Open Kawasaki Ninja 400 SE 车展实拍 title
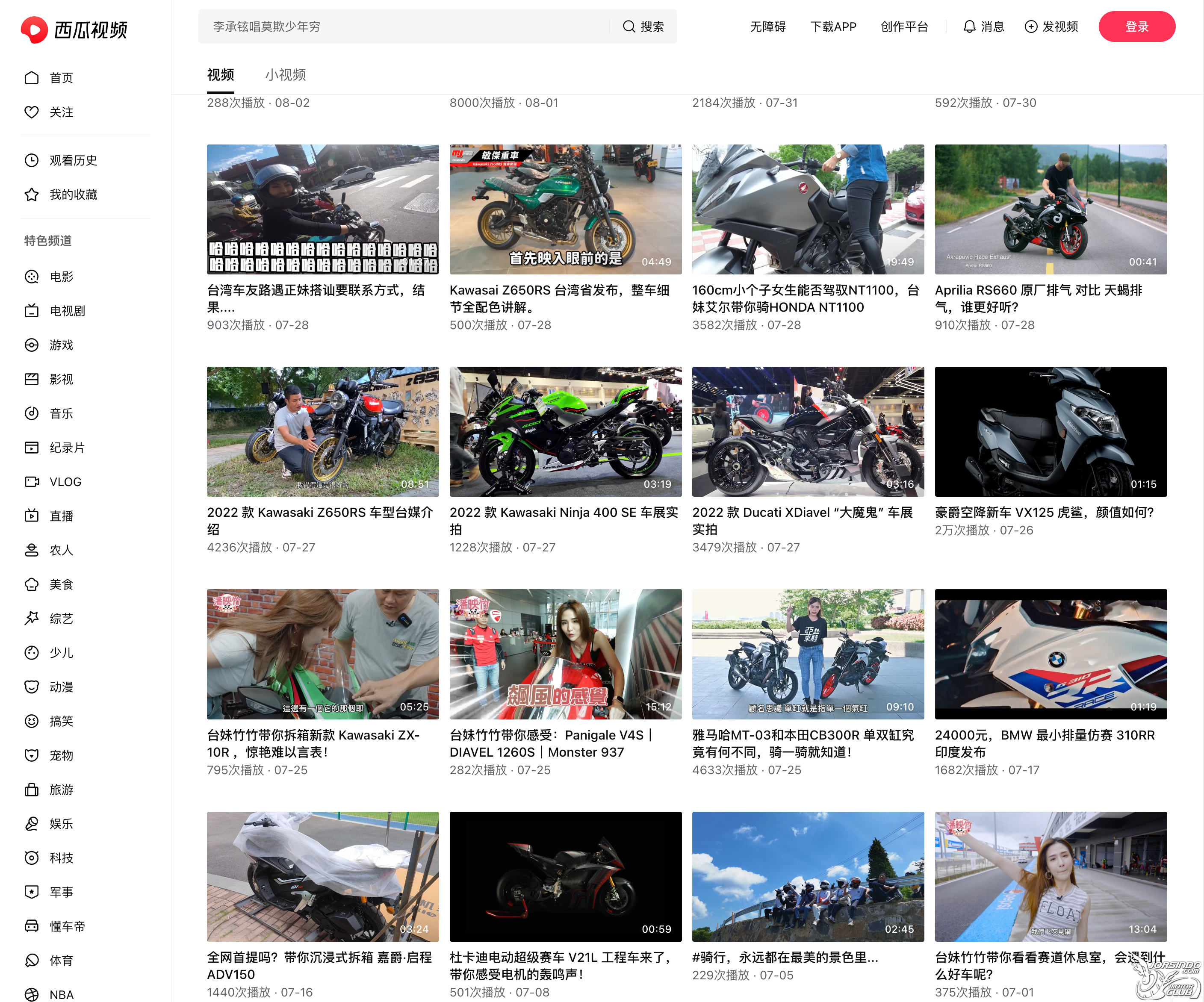The image size is (1204, 1002). (x=564, y=521)
